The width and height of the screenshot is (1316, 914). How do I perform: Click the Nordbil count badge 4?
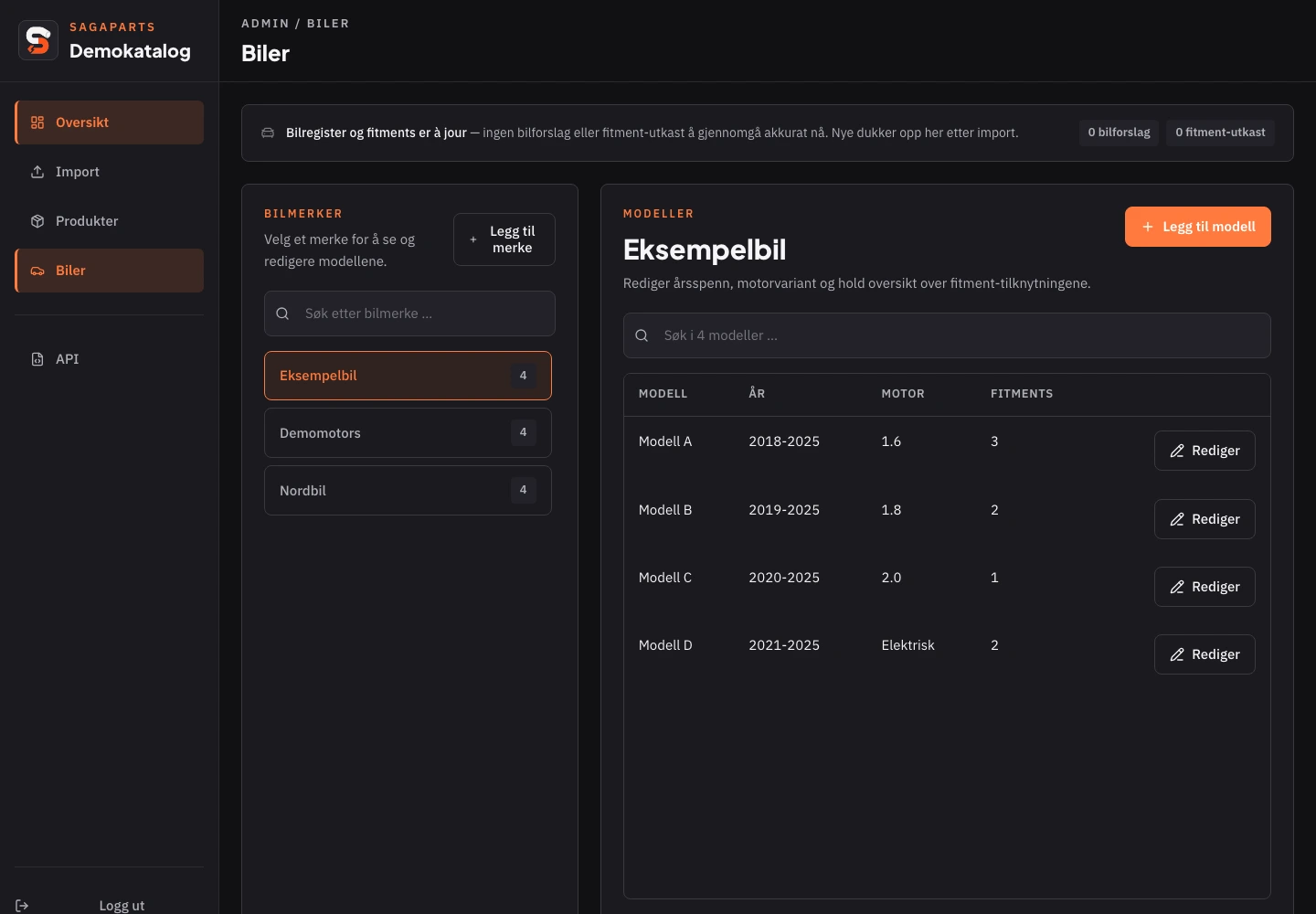[x=523, y=490]
